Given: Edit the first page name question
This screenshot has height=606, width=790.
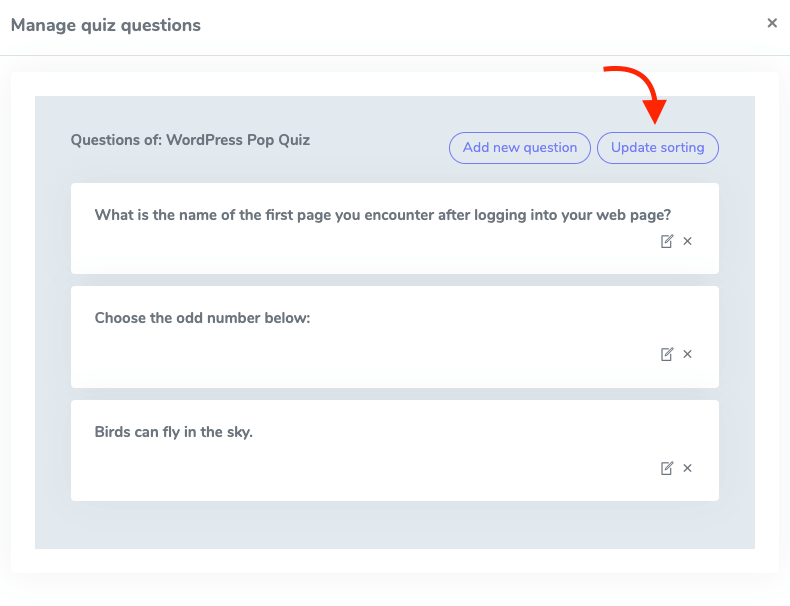Looking at the screenshot, I should pos(667,241).
